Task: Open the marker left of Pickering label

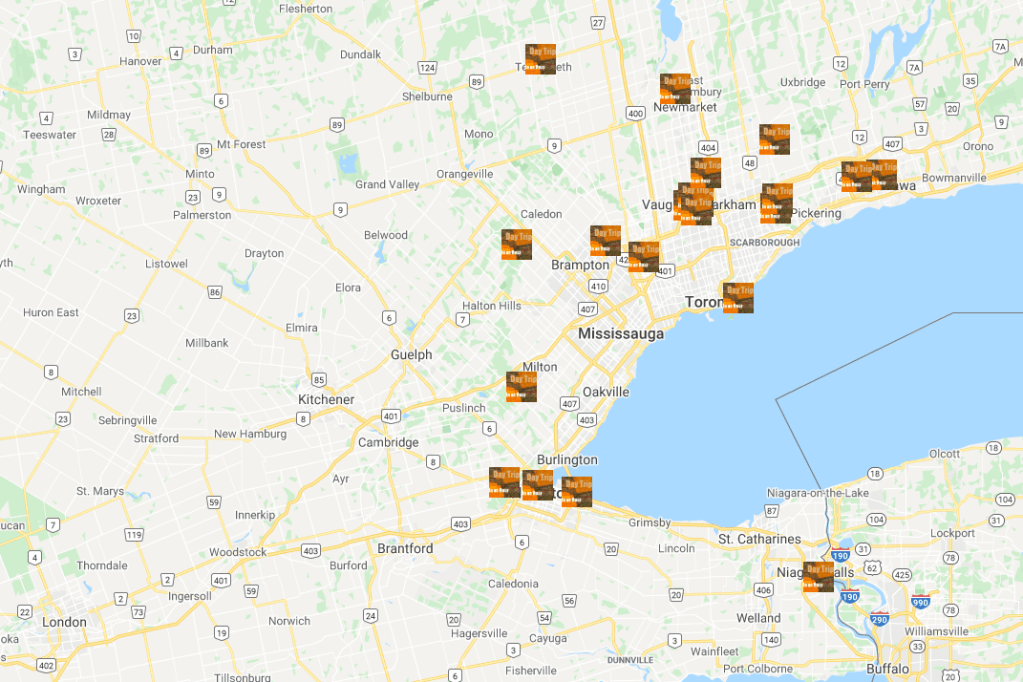Action: click(x=776, y=202)
